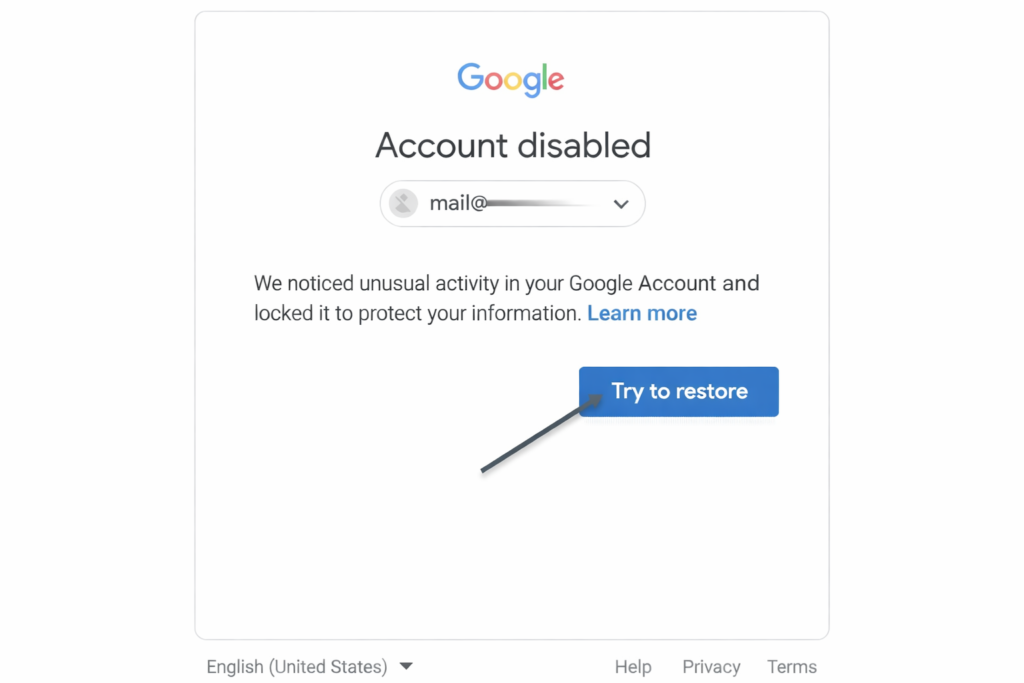
Task: Expand the account switcher chevron
Action: [x=621, y=204]
